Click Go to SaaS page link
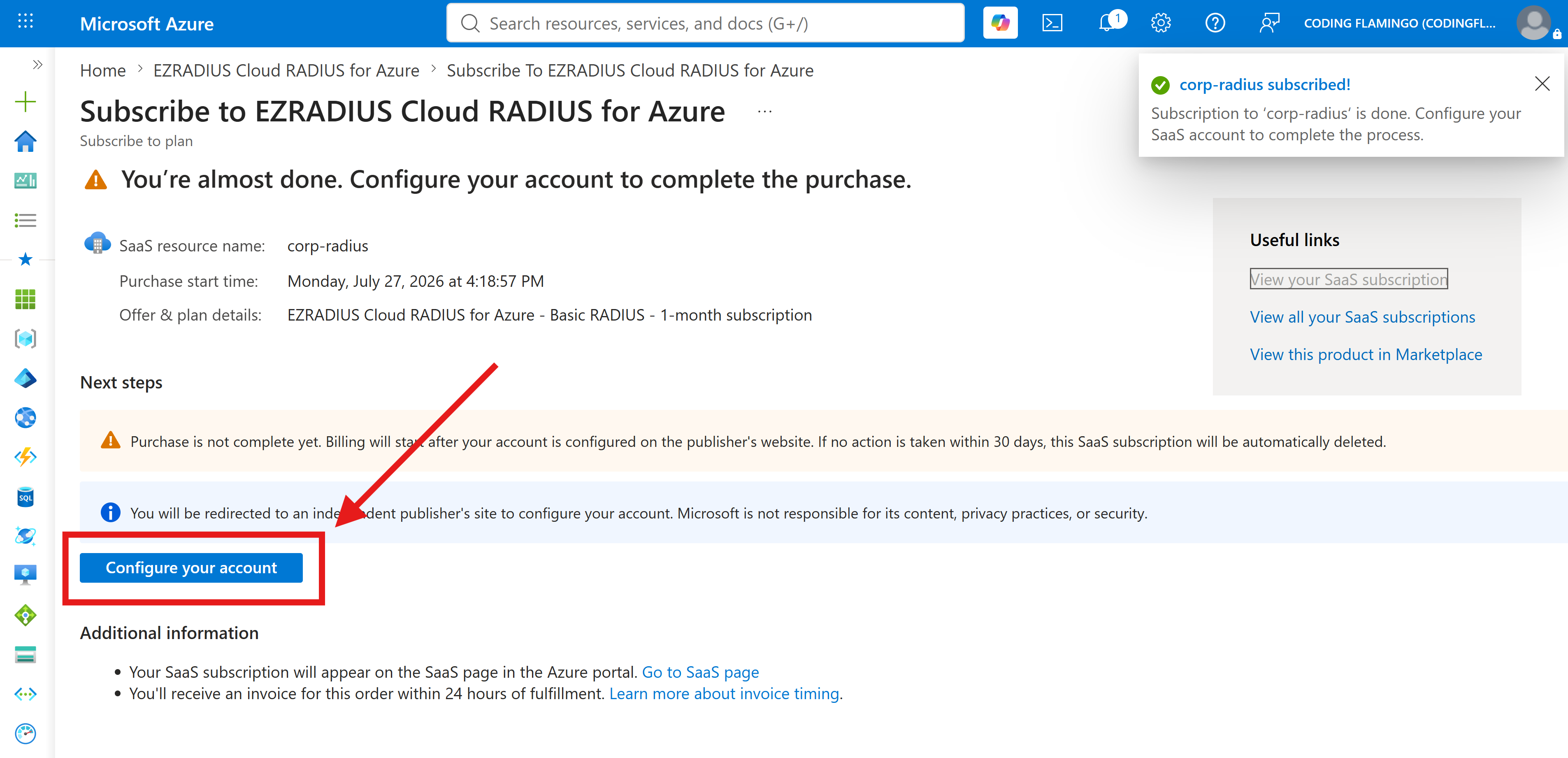This screenshot has height=758, width=1568. [700, 672]
